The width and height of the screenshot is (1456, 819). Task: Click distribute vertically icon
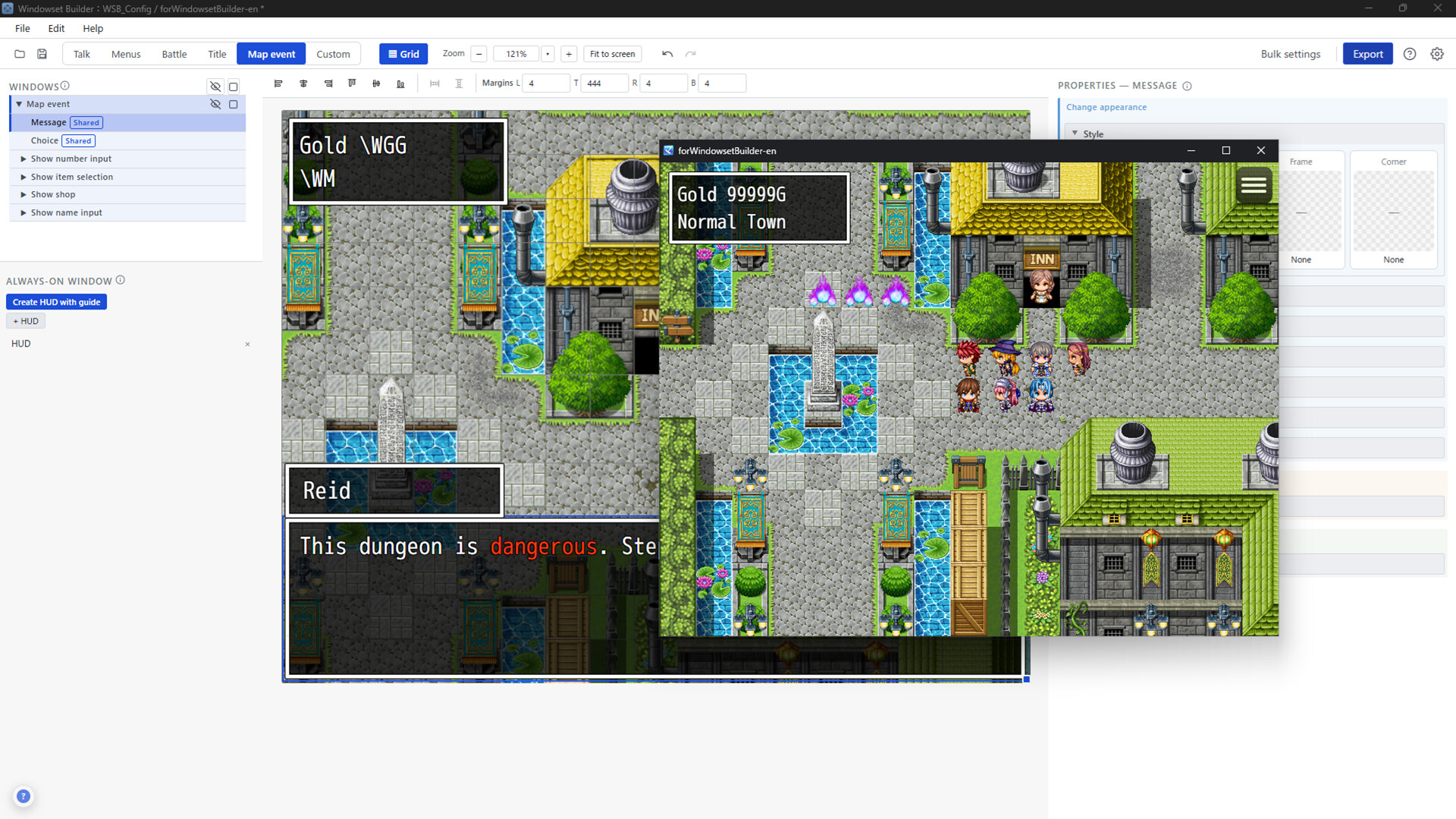click(459, 83)
